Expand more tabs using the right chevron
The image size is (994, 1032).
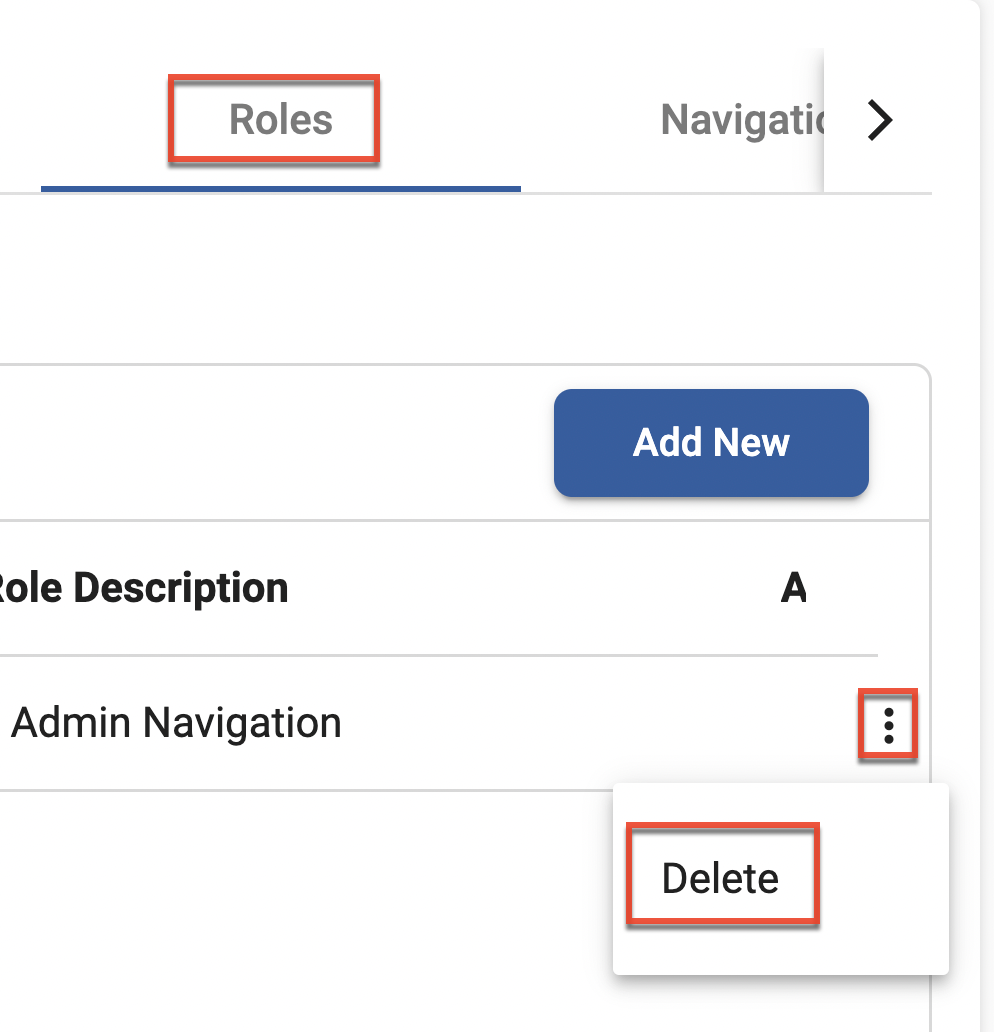point(879,121)
